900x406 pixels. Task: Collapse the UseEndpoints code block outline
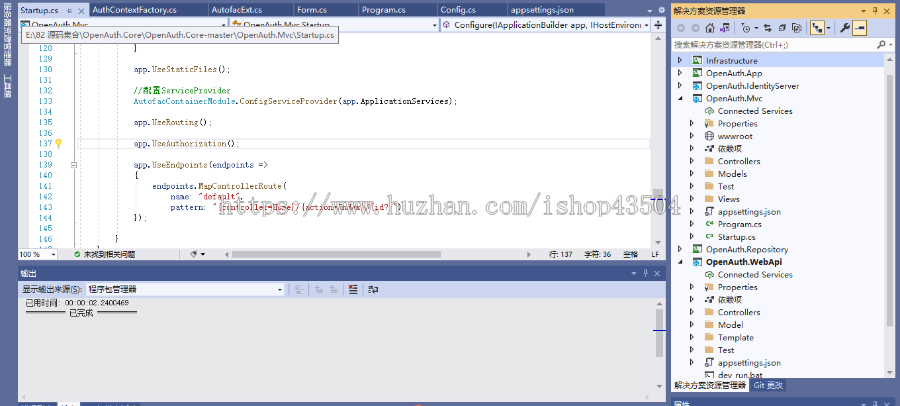click(73, 165)
